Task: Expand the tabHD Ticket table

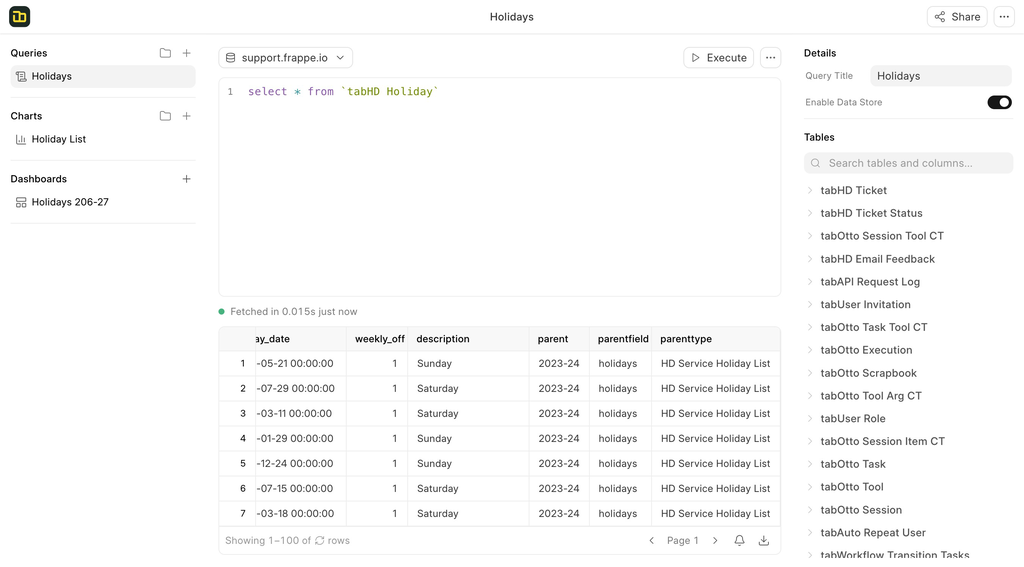Action: pyautogui.click(x=810, y=190)
